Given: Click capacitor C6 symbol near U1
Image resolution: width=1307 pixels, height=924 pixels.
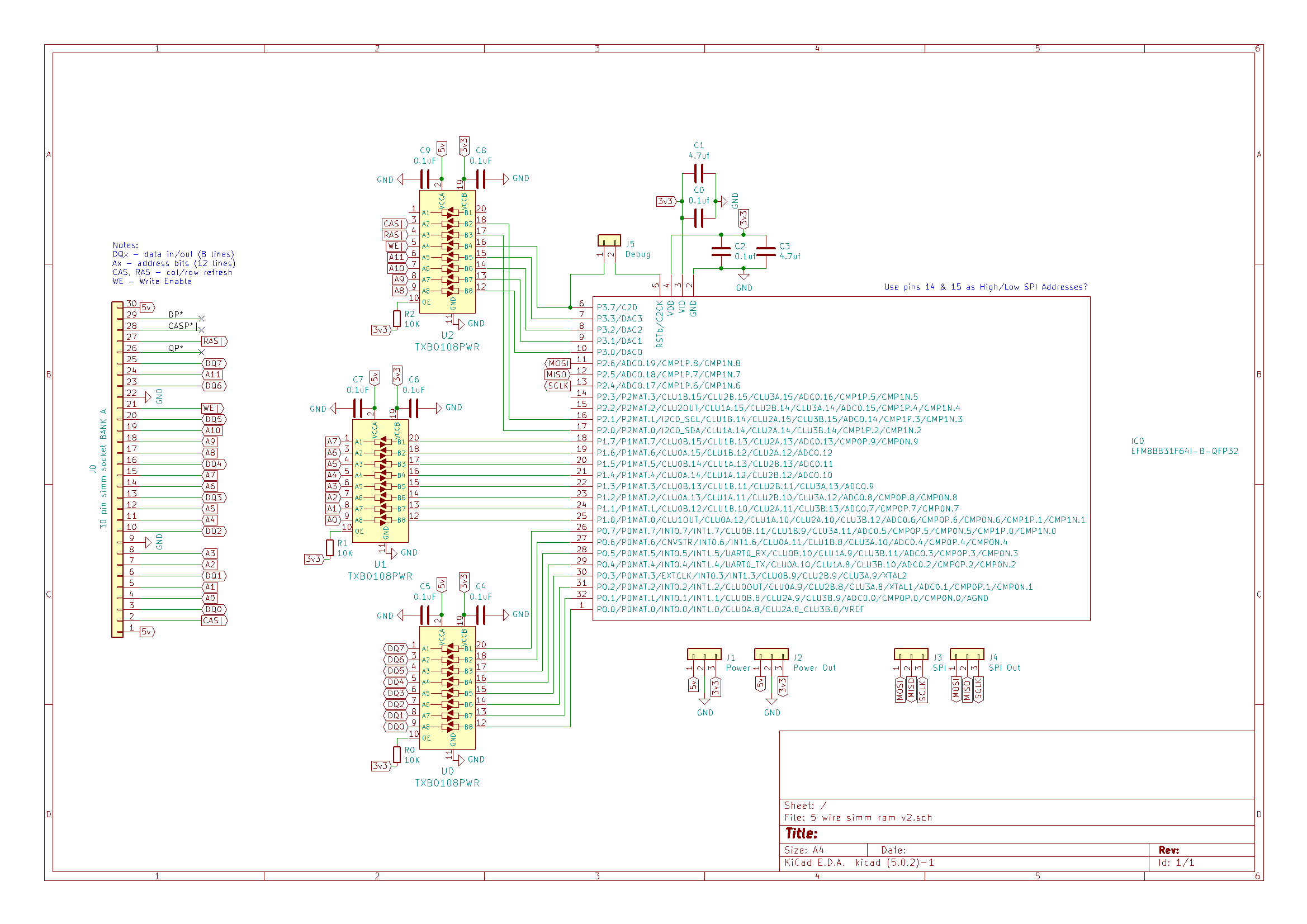Looking at the screenshot, I should point(413,407).
